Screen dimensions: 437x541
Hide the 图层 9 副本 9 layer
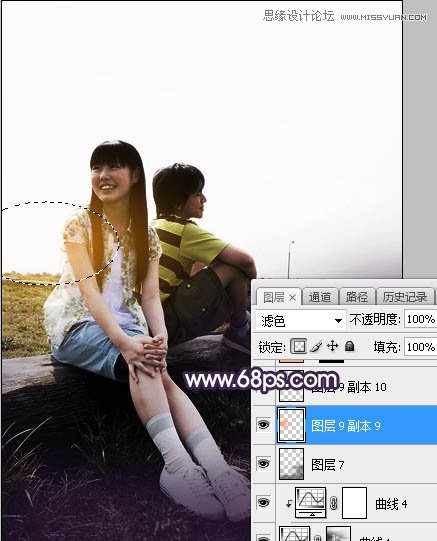coord(264,424)
